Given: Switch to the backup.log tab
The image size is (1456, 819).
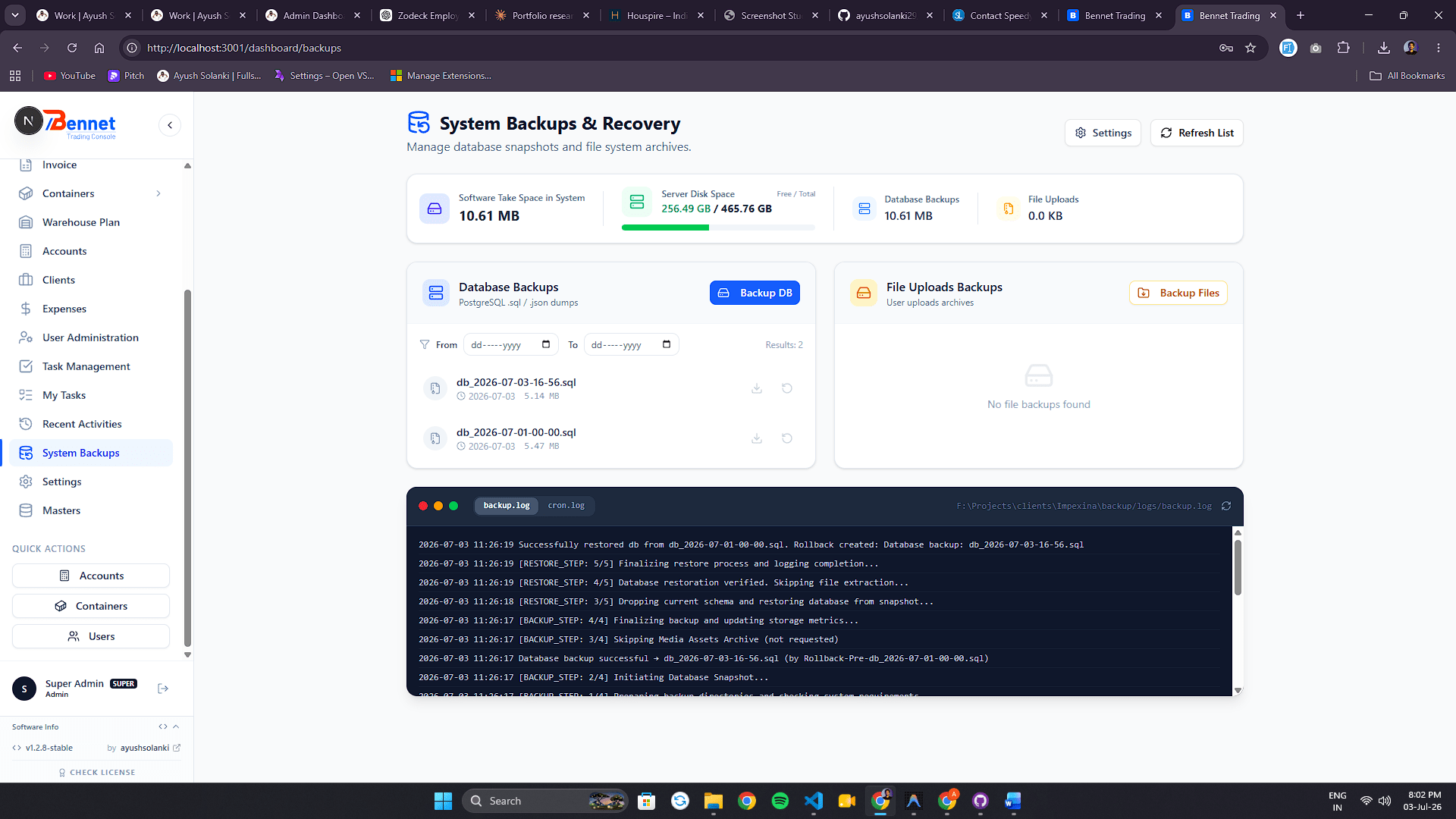Looking at the screenshot, I should tap(507, 506).
